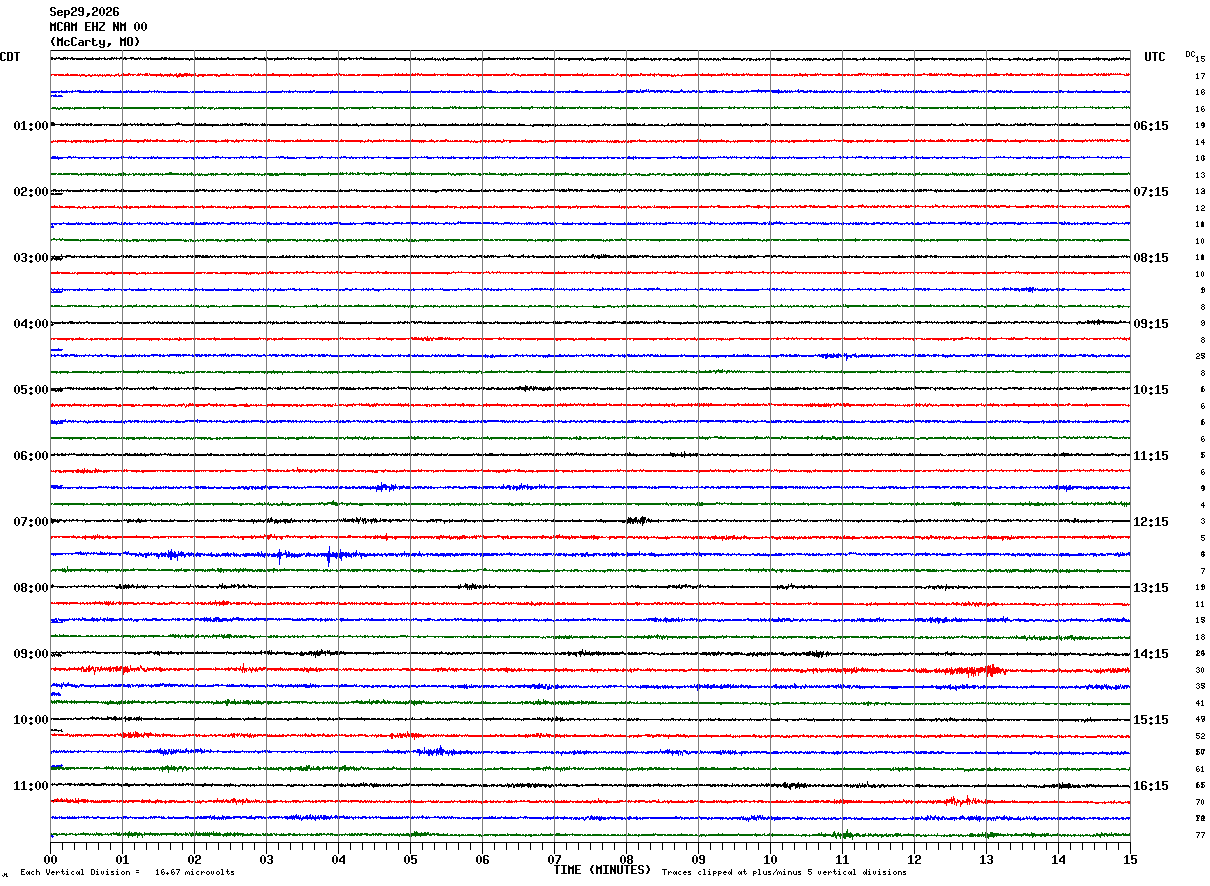
Task: Click the 12:15 UTC row label
Action: point(1151,522)
